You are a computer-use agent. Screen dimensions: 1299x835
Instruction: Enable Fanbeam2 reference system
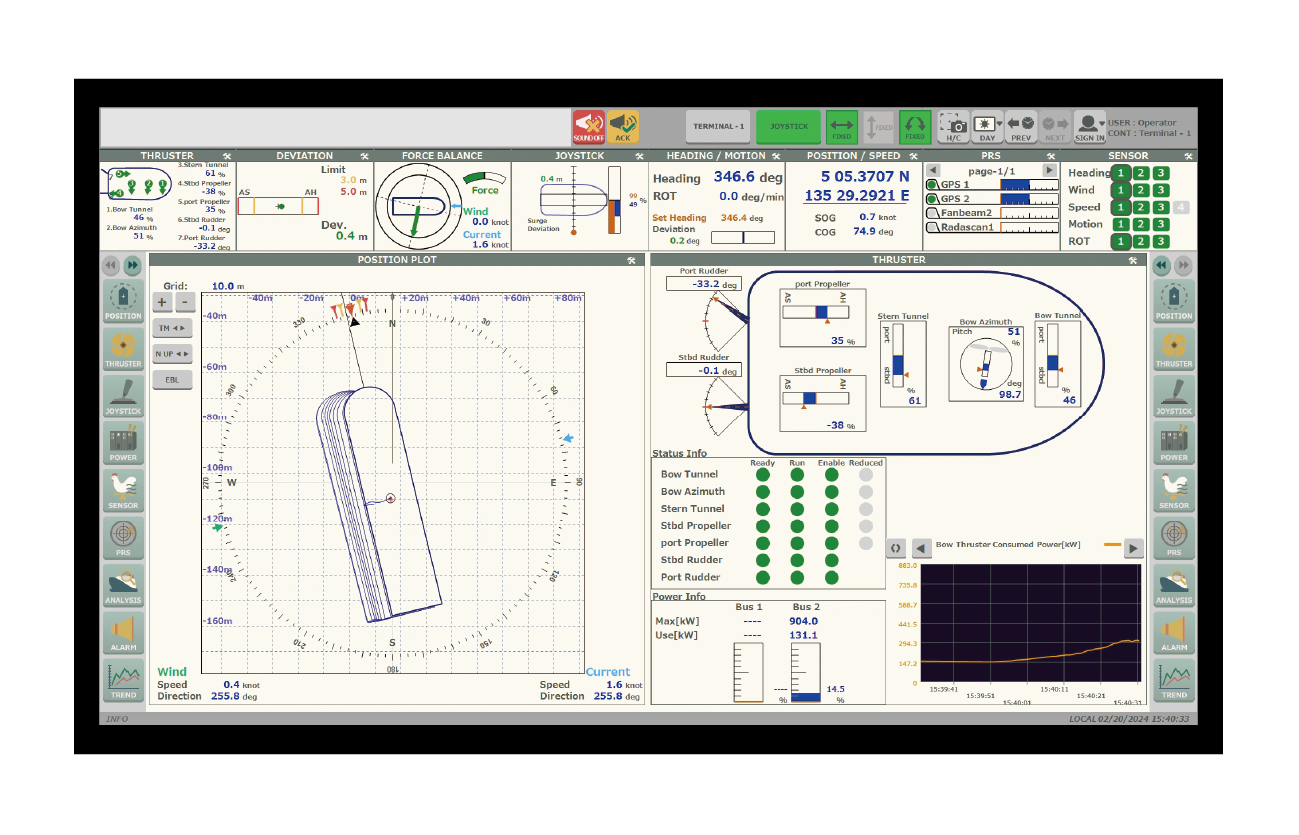(x=932, y=213)
